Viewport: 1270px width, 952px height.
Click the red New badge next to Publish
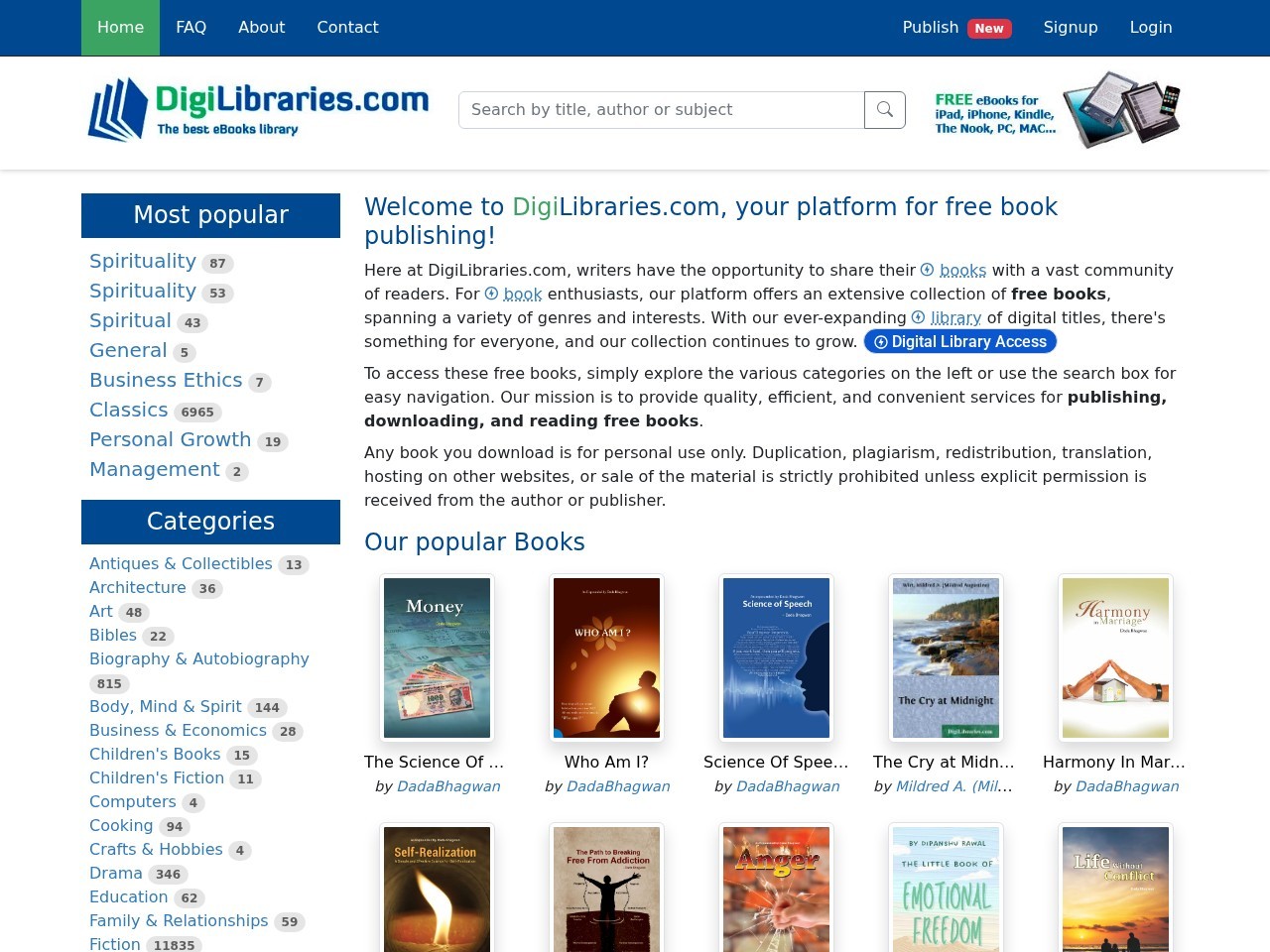pyautogui.click(x=989, y=28)
